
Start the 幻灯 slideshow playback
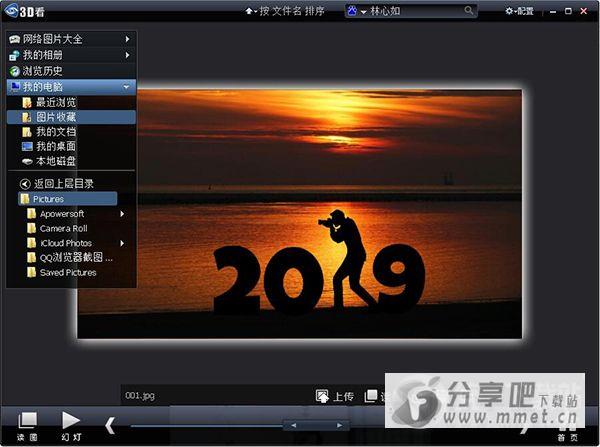click(x=71, y=426)
